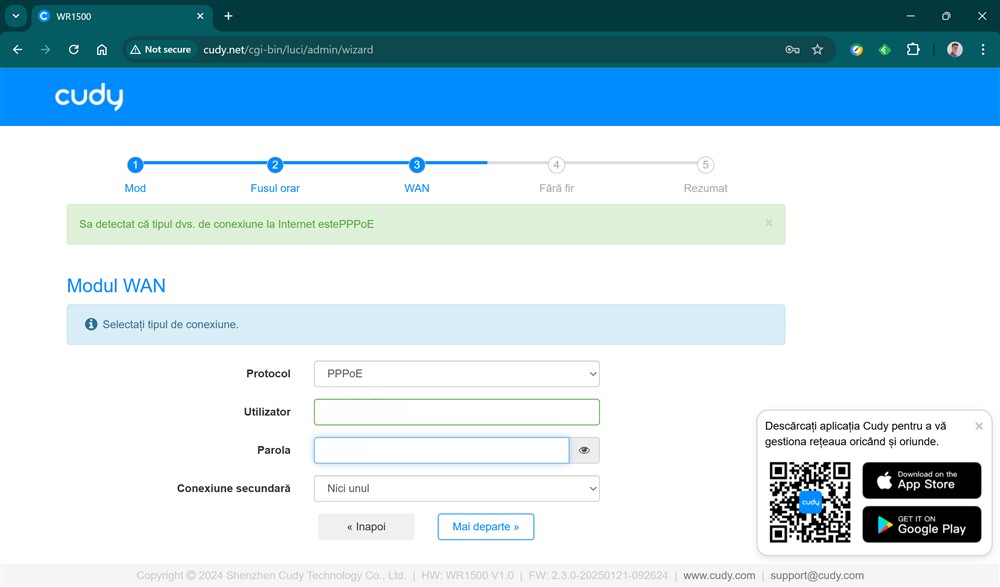Go to wizard step 2 Fusul orar
1000x587 pixels.
[x=275, y=166]
